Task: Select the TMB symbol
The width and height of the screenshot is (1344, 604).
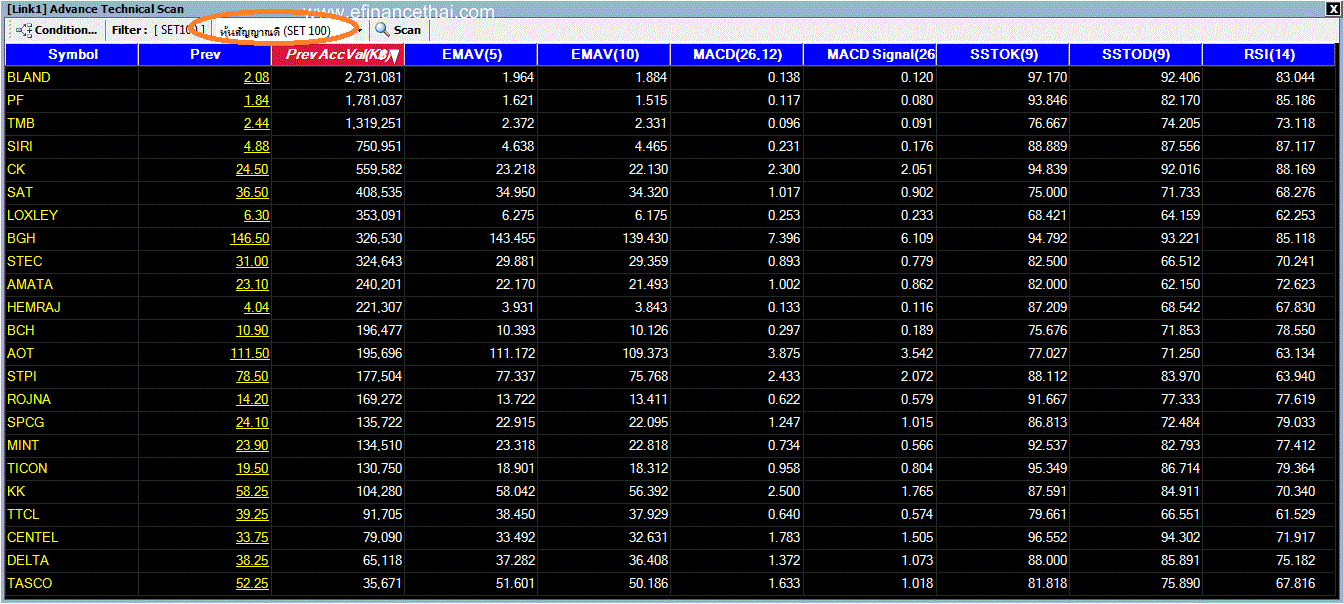Action: click(19, 123)
